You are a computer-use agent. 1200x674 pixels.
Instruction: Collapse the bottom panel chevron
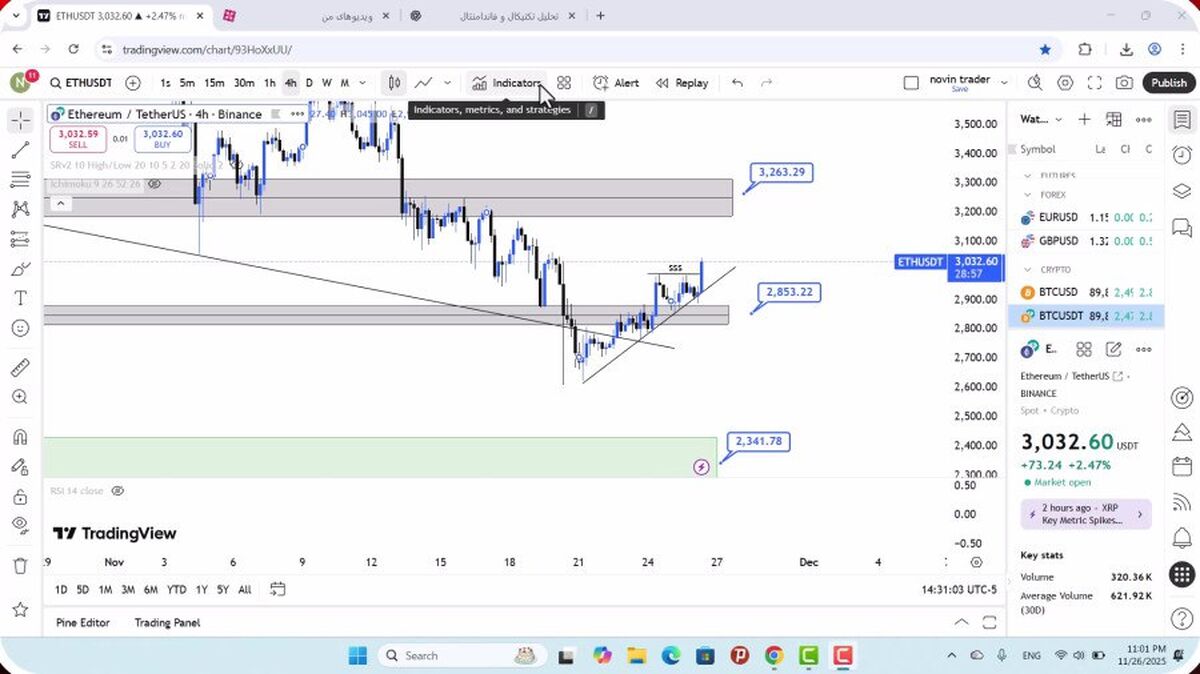click(x=961, y=622)
